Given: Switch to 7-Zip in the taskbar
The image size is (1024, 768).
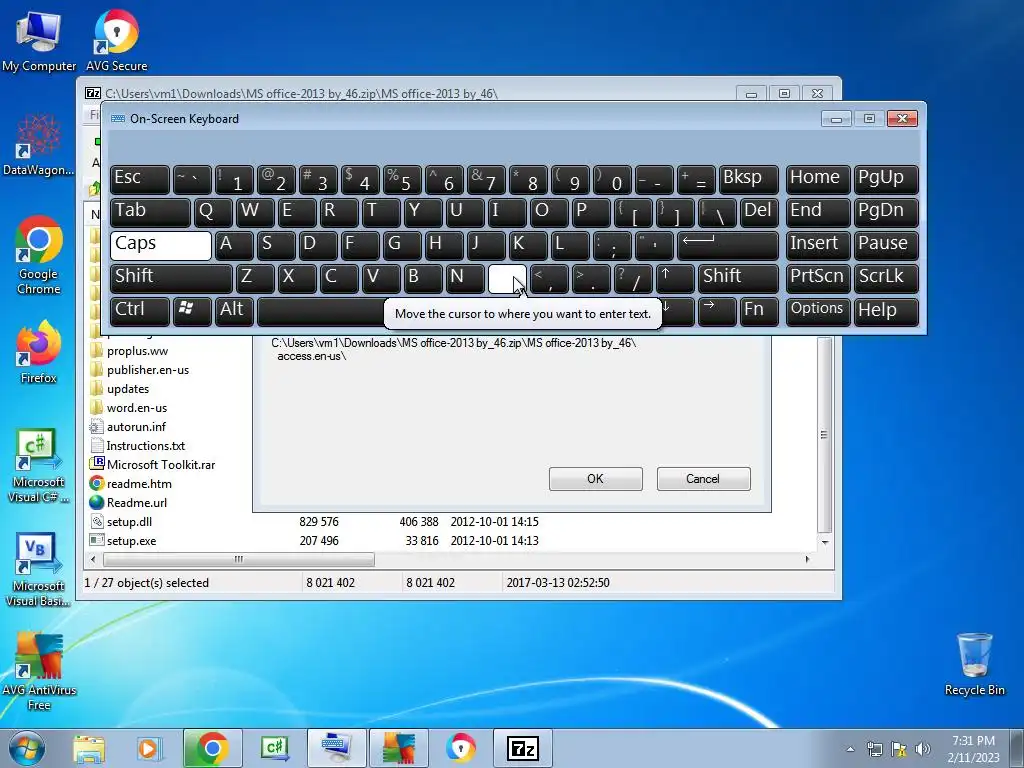Looking at the screenshot, I should point(523,748).
